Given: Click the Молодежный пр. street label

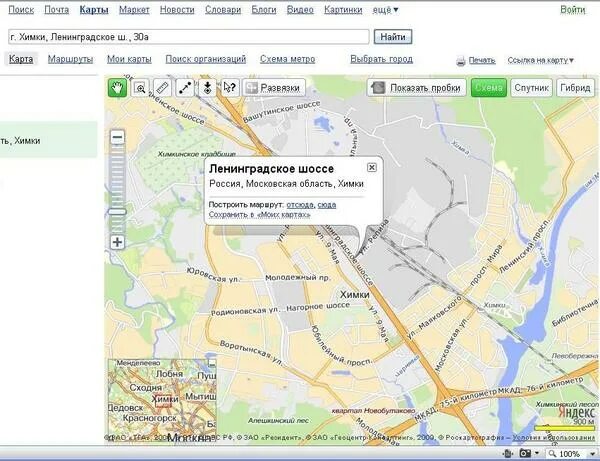Looking at the screenshot, I should click(297, 277).
